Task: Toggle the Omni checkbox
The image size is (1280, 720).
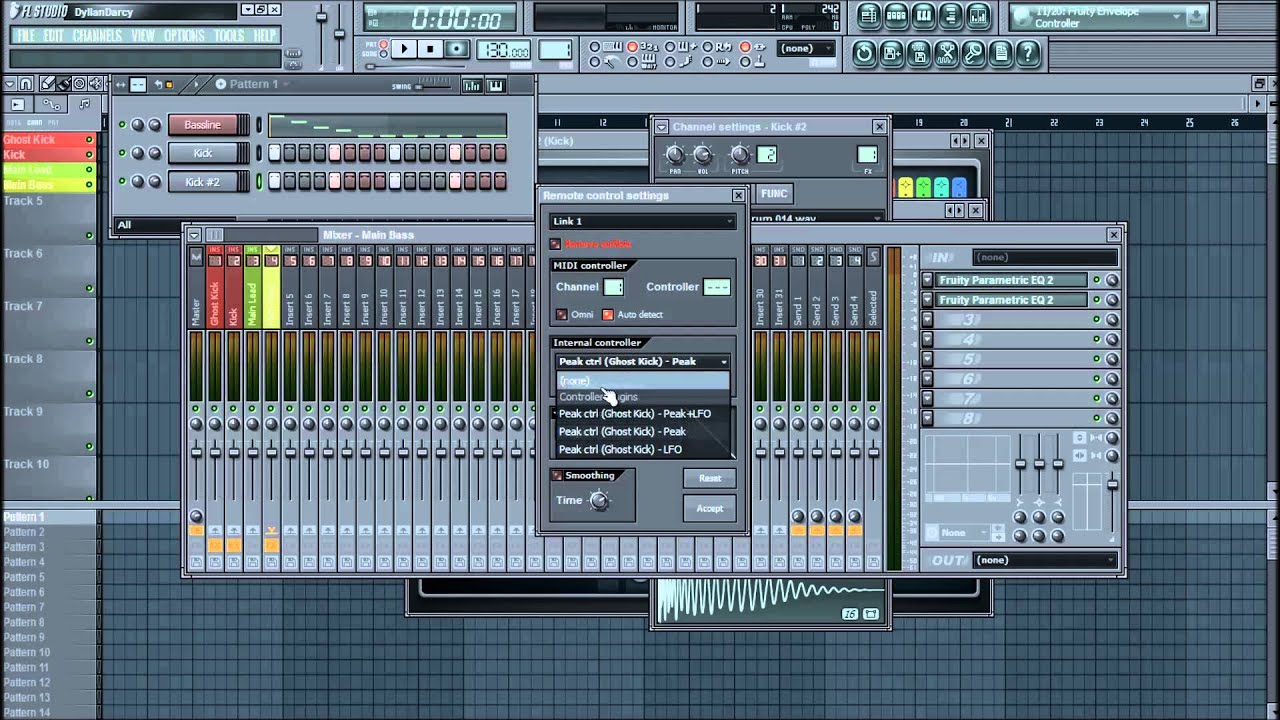Action: point(561,315)
